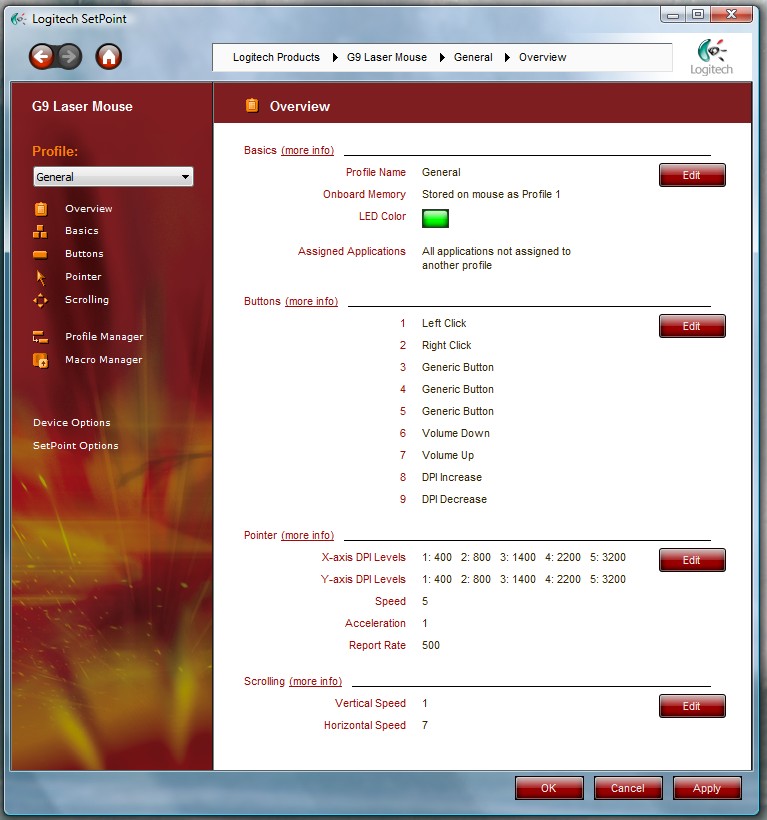Click Logitech Products in the breadcrumb

[276, 57]
